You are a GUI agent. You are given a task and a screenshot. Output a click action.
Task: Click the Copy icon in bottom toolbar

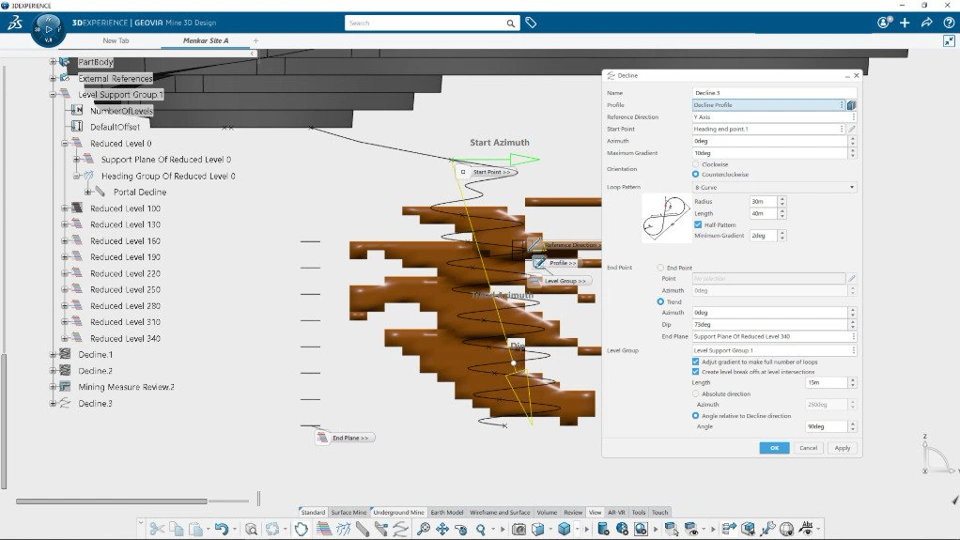(x=176, y=528)
